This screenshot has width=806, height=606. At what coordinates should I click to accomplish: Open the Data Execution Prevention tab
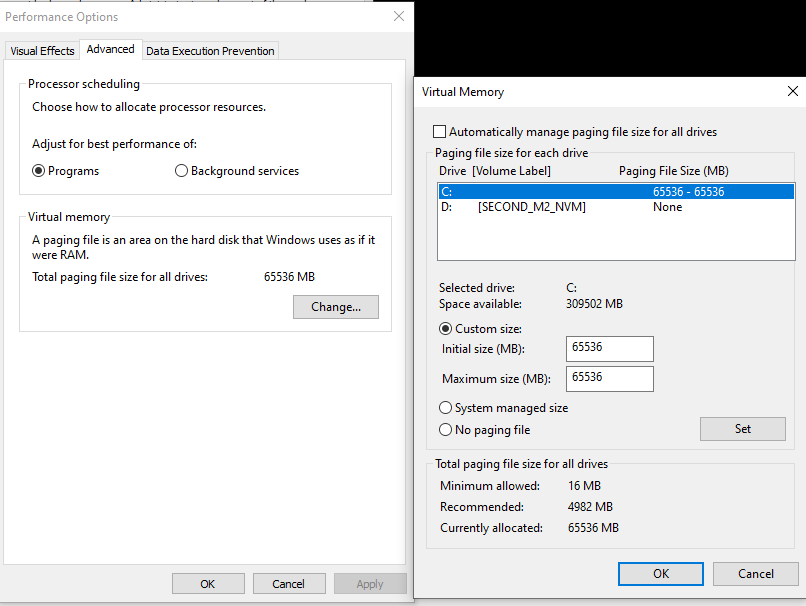click(x=210, y=51)
